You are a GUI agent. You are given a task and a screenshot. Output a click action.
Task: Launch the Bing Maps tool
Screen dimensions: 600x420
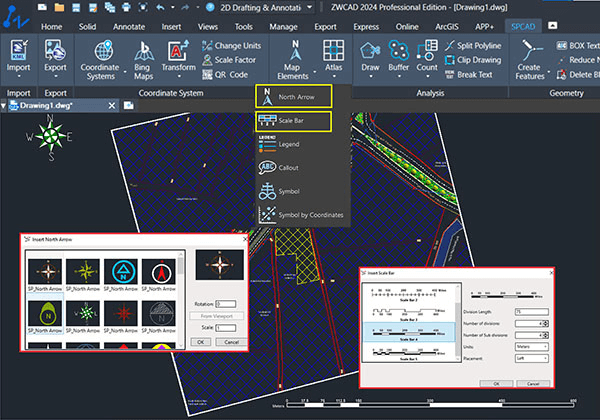point(144,51)
